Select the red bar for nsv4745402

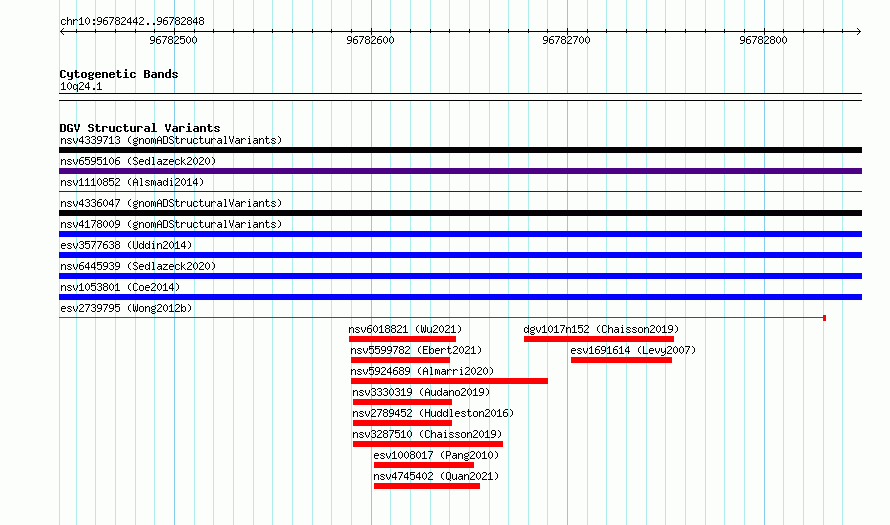pyautogui.click(x=427, y=486)
